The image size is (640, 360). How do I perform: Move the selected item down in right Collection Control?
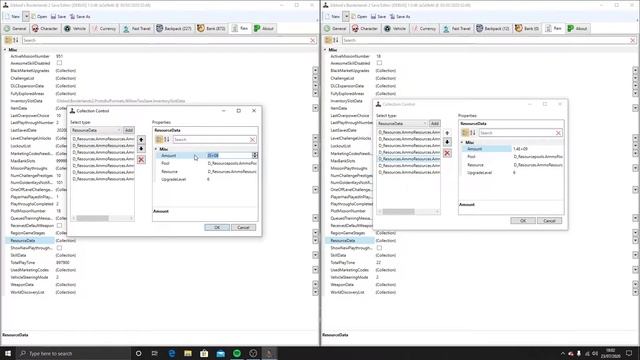pyautogui.click(x=447, y=142)
